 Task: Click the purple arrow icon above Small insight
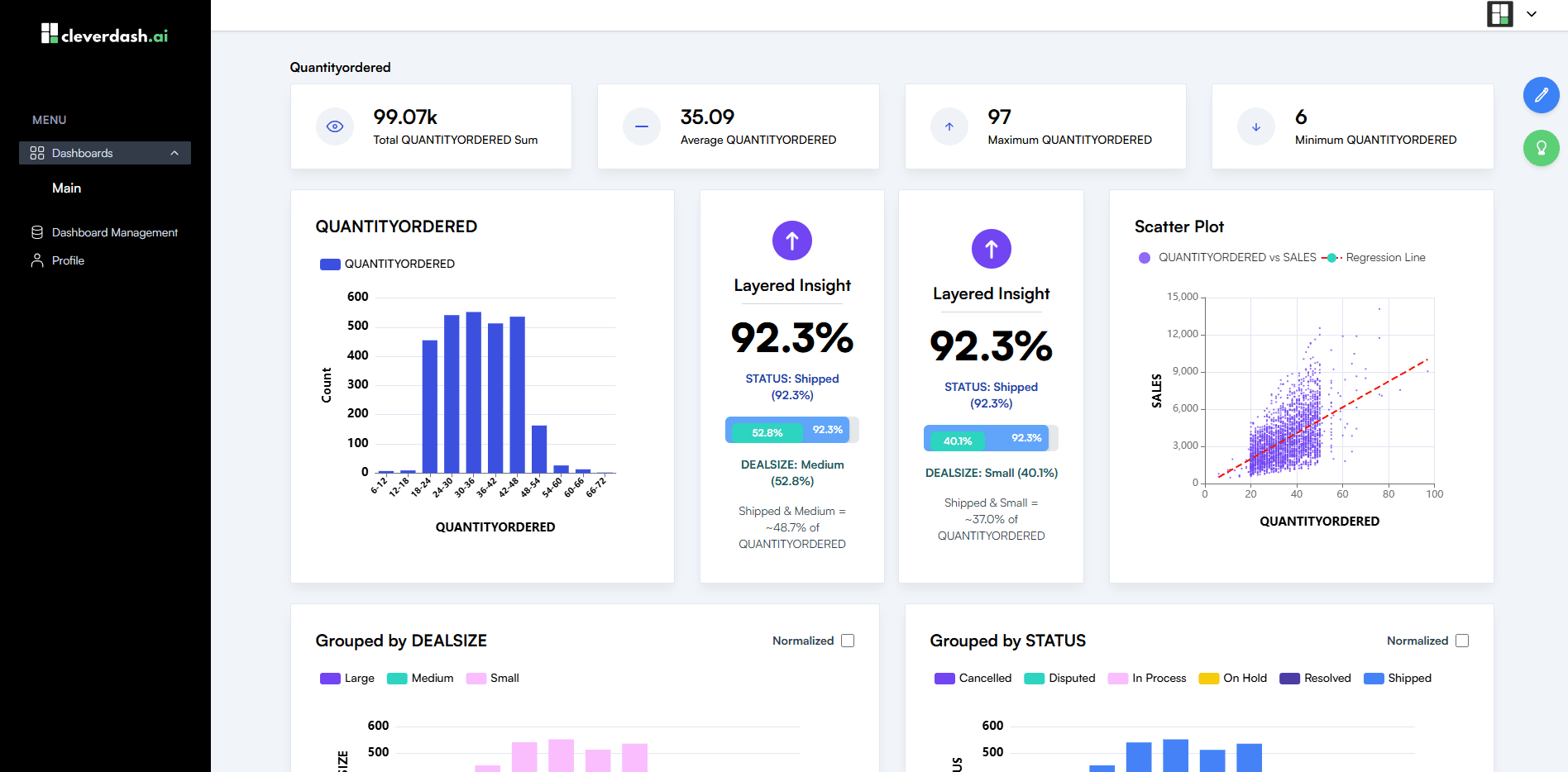[x=992, y=249]
